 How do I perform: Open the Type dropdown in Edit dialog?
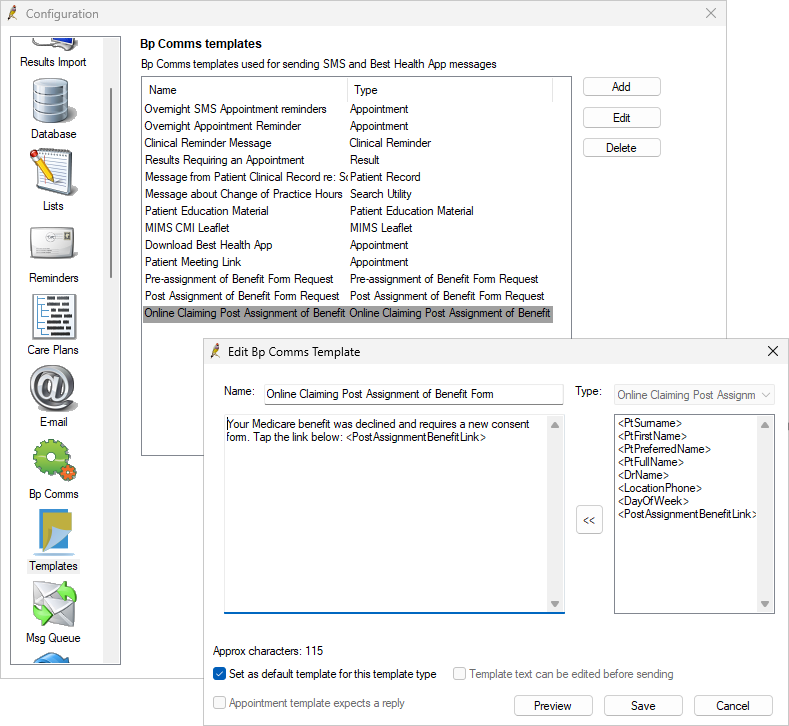tap(694, 395)
